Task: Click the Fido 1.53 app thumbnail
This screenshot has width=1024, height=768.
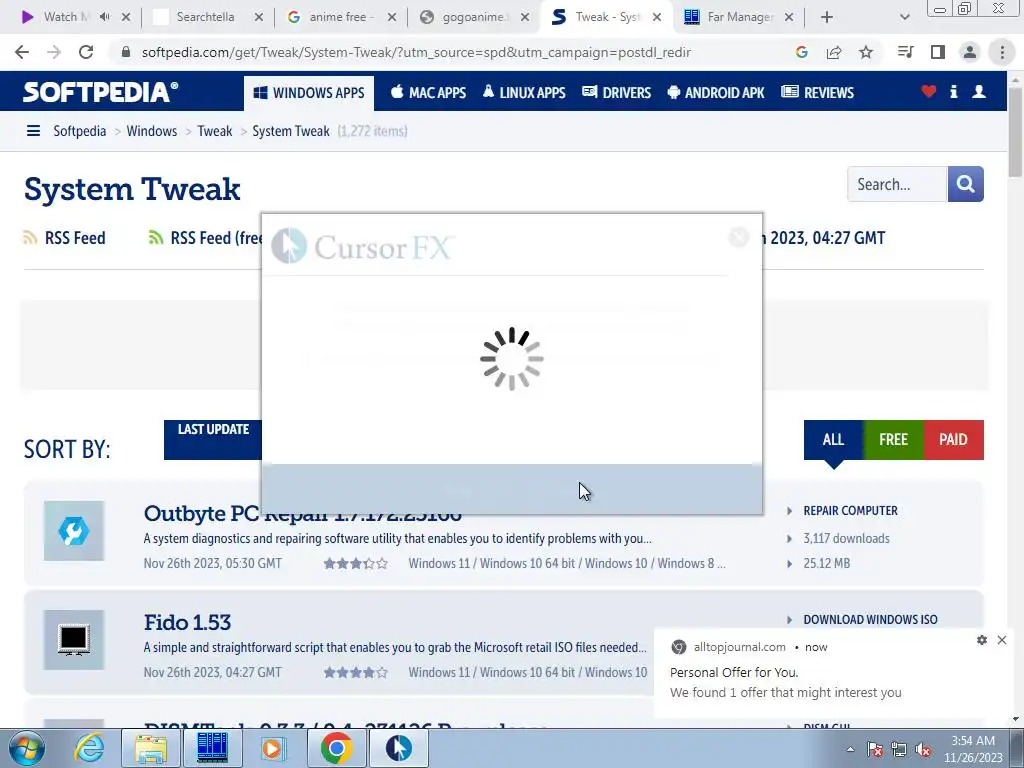Action: point(74,640)
